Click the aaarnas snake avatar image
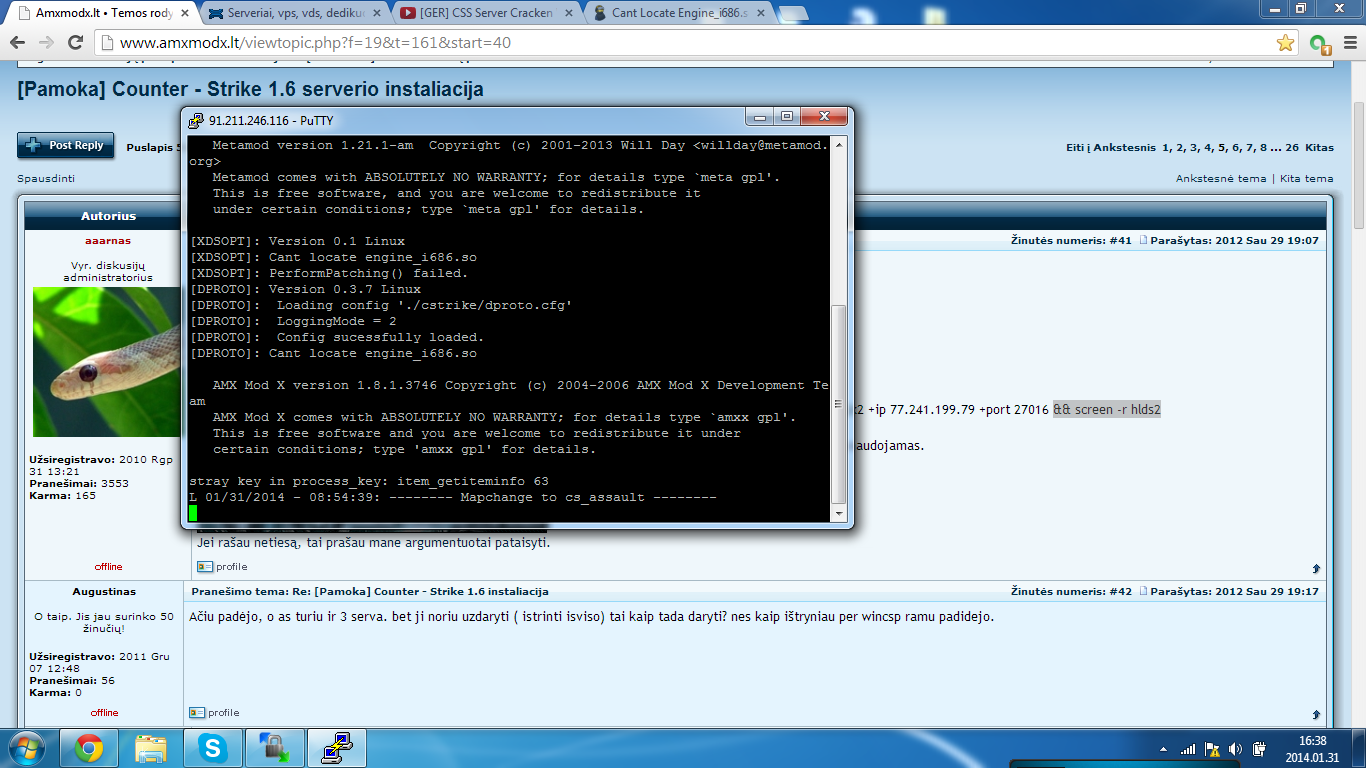 pyautogui.click(x=106, y=362)
